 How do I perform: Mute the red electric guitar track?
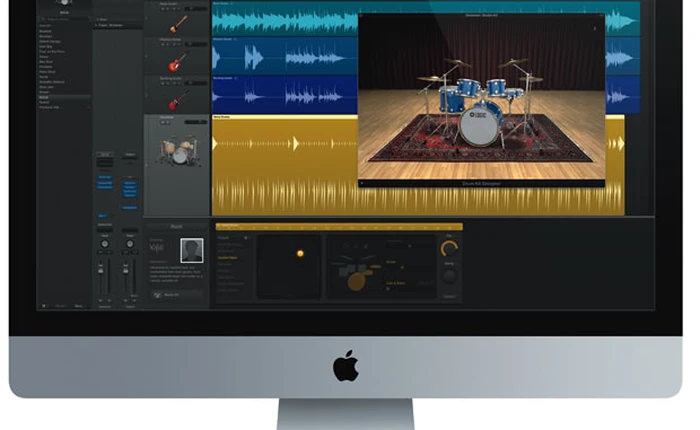coord(163,83)
